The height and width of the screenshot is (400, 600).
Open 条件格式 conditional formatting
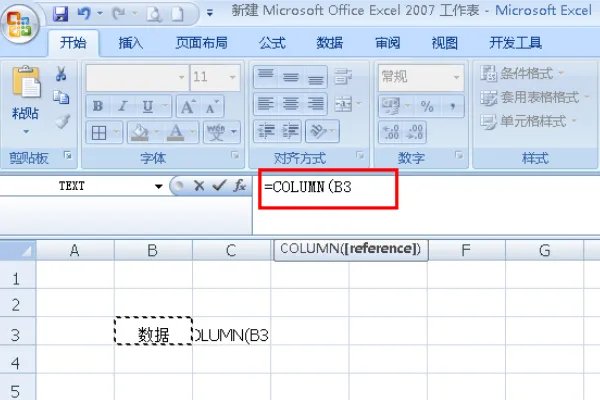(x=522, y=73)
